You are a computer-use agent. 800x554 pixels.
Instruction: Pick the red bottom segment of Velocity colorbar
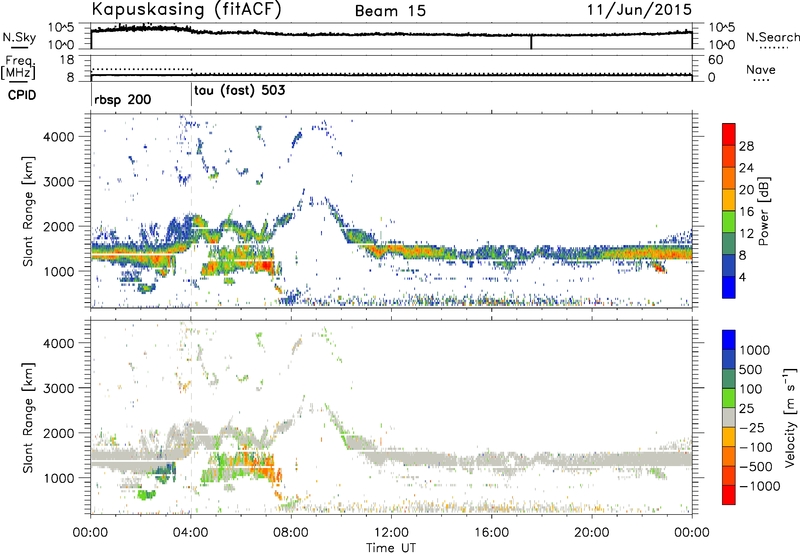pos(729,495)
